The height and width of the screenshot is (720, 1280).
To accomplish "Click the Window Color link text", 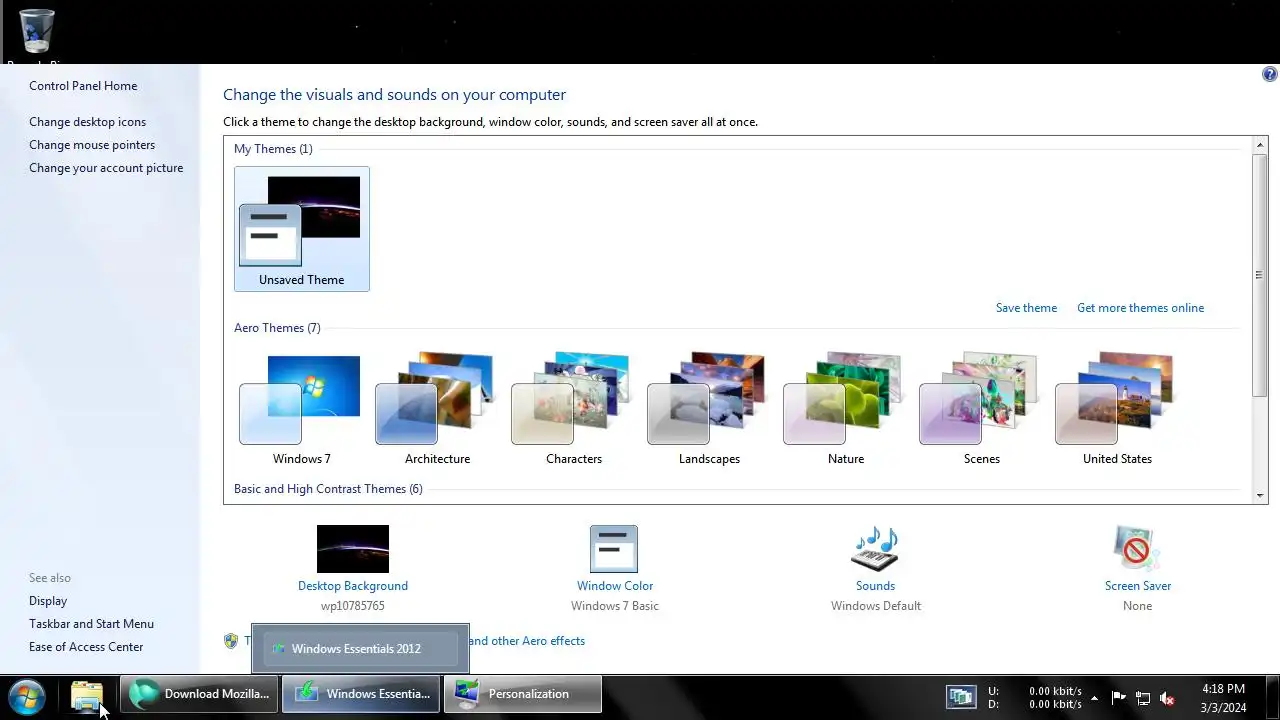I will (x=615, y=586).
